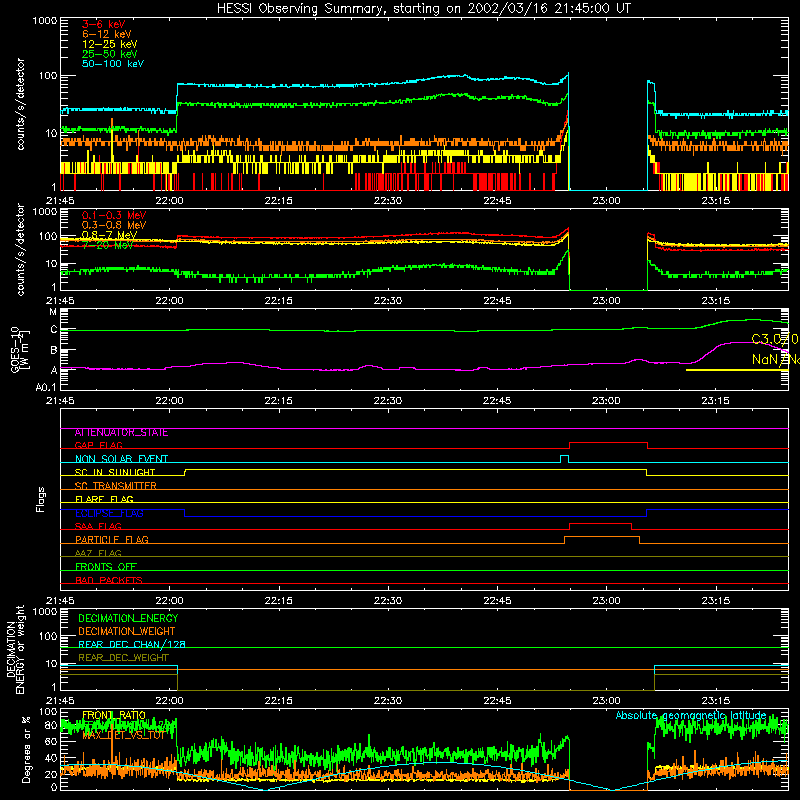
Task: Click the "NaN/Na" annotation in GOES panel
Action: [776, 360]
